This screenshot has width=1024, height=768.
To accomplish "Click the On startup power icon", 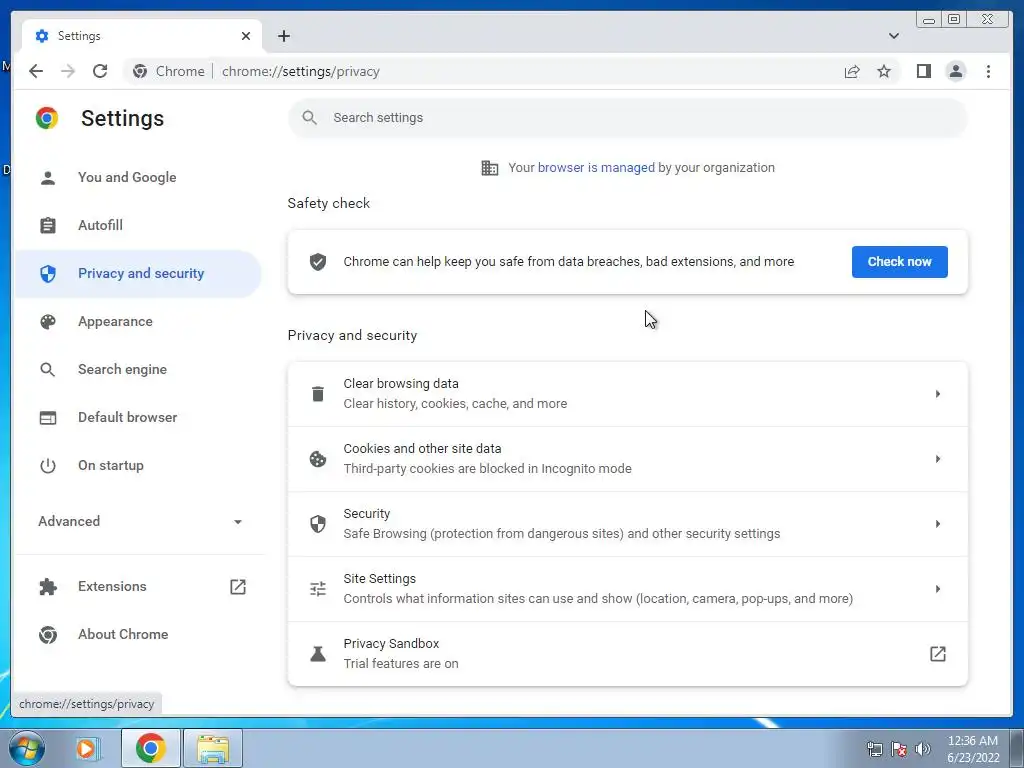I will [x=48, y=466].
